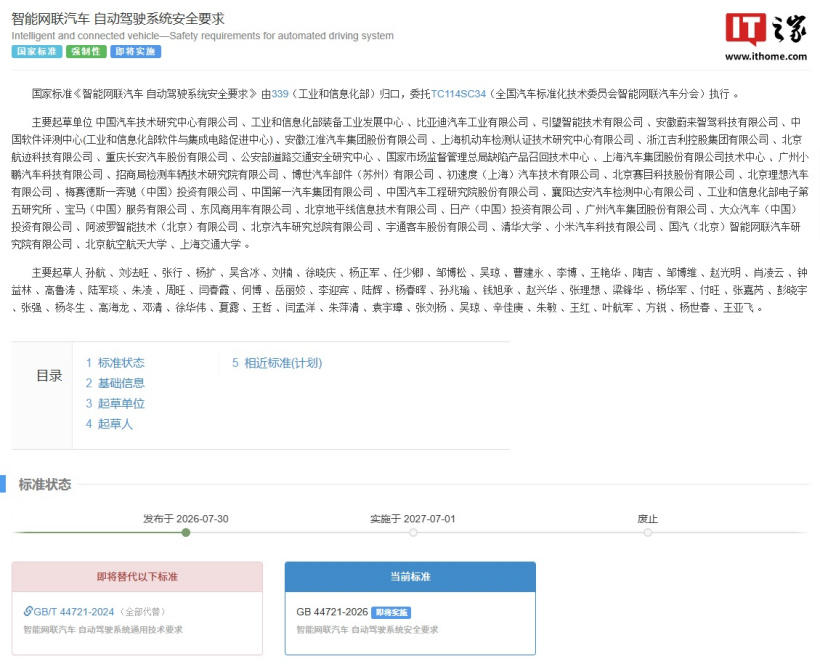The height and width of the screenshot is (664, 820).
Task: Click the 当前标准 card header
Action: click(x=410, y=577)
